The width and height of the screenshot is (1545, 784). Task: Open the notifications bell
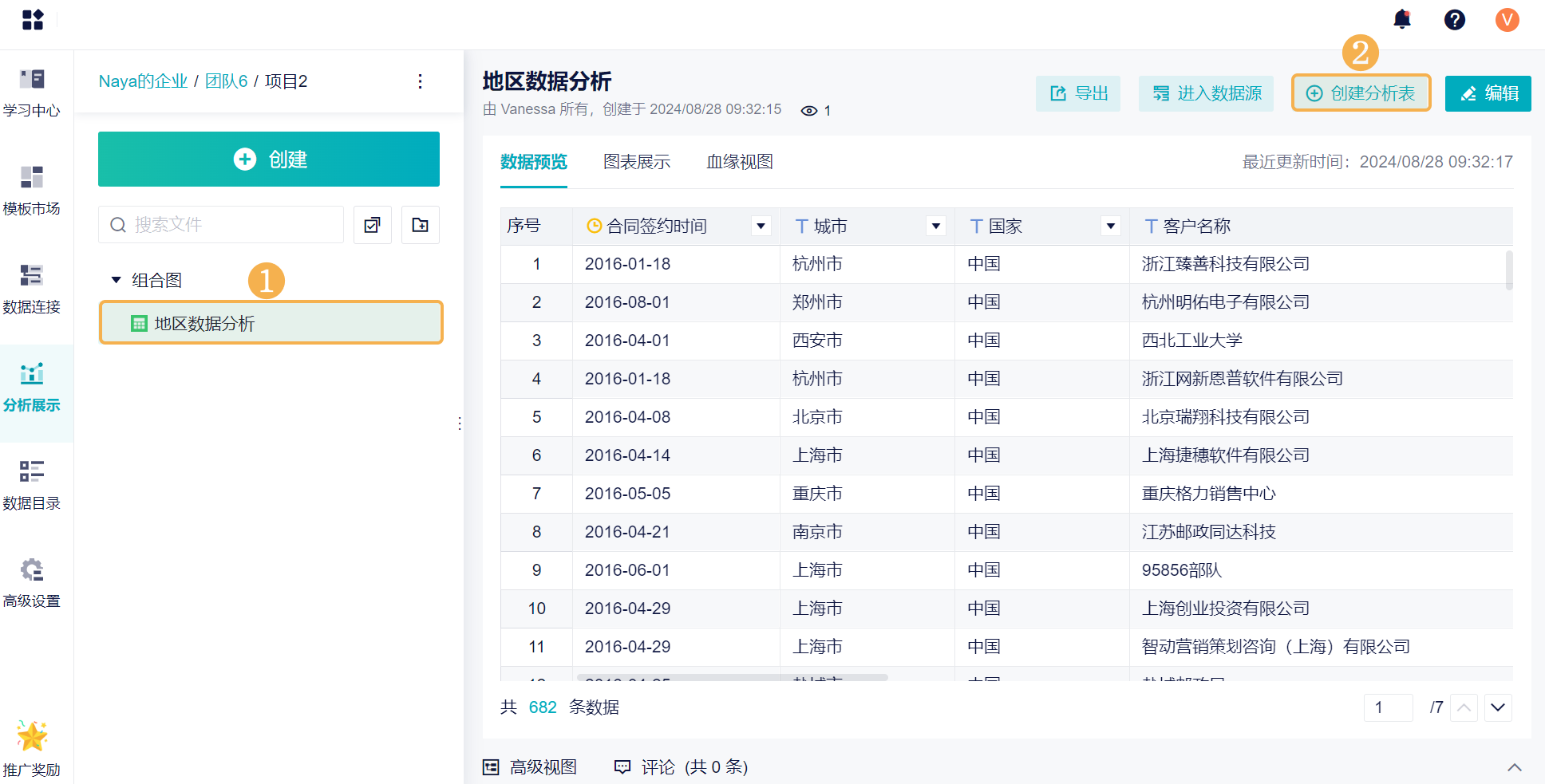click(1402, 19)
